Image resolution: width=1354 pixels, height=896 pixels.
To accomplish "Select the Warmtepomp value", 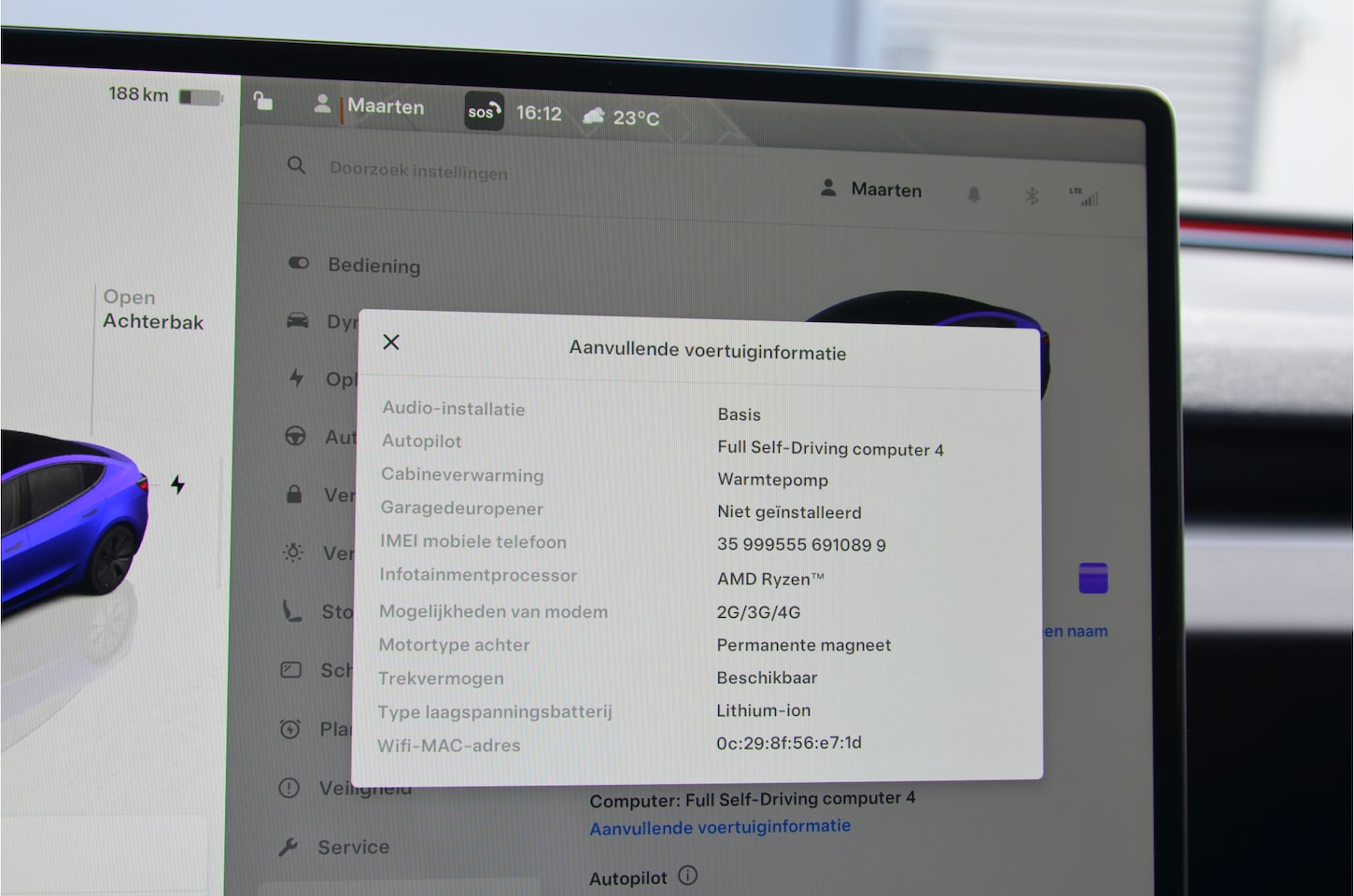I will [x=772, y=480].
